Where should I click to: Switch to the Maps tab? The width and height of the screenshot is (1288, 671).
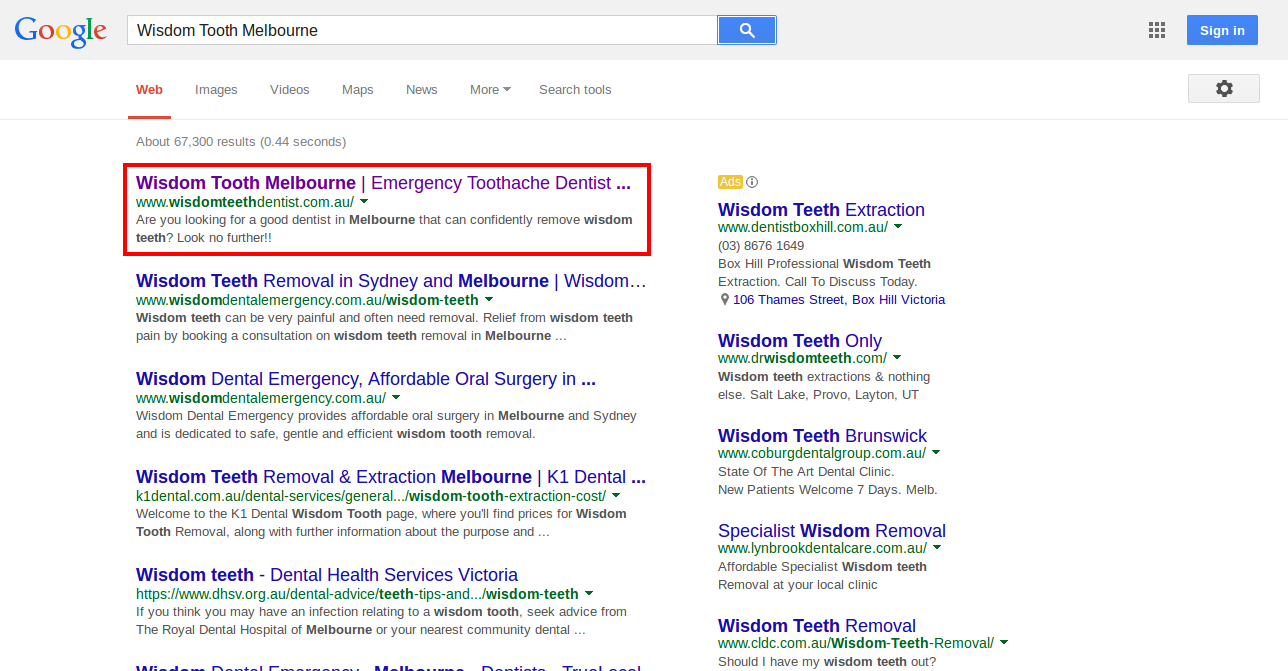tap(358, 90)
